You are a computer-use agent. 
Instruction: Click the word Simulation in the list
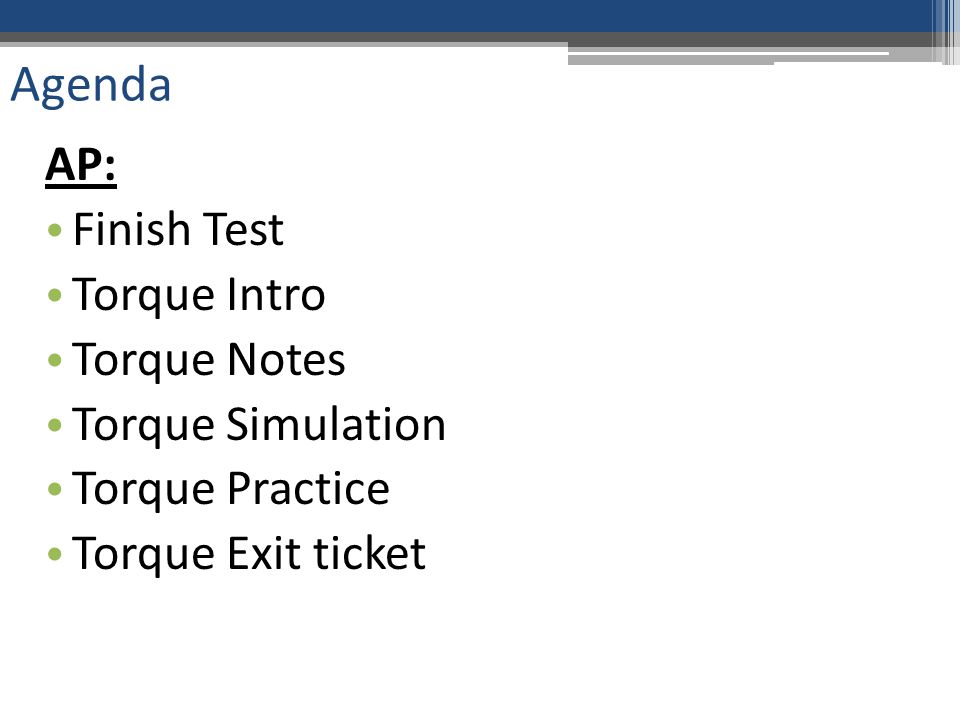tap(336, 424)
